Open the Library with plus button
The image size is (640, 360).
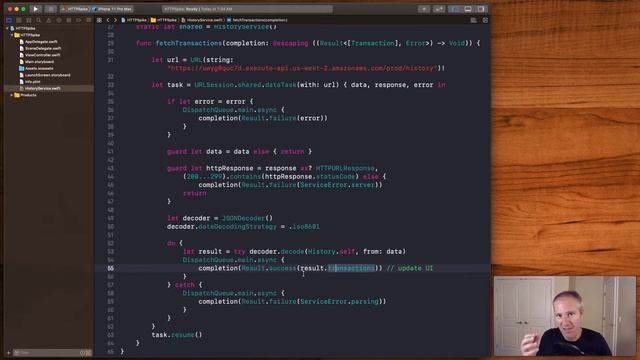tap(424, 9)
